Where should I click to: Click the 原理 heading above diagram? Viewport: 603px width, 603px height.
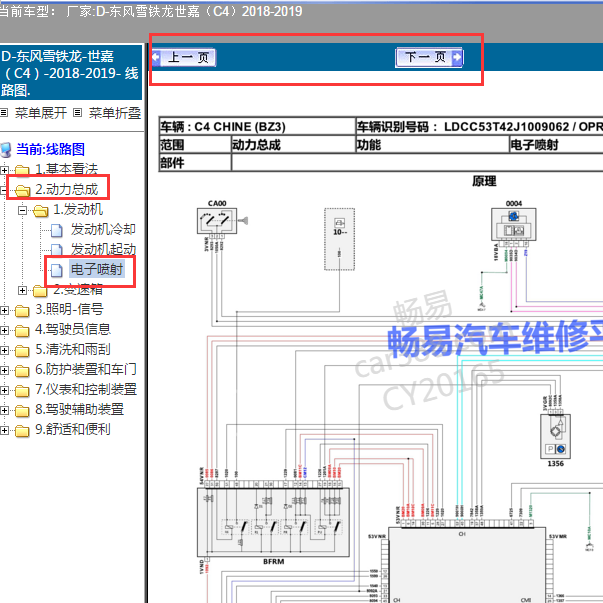click(484, 181)
